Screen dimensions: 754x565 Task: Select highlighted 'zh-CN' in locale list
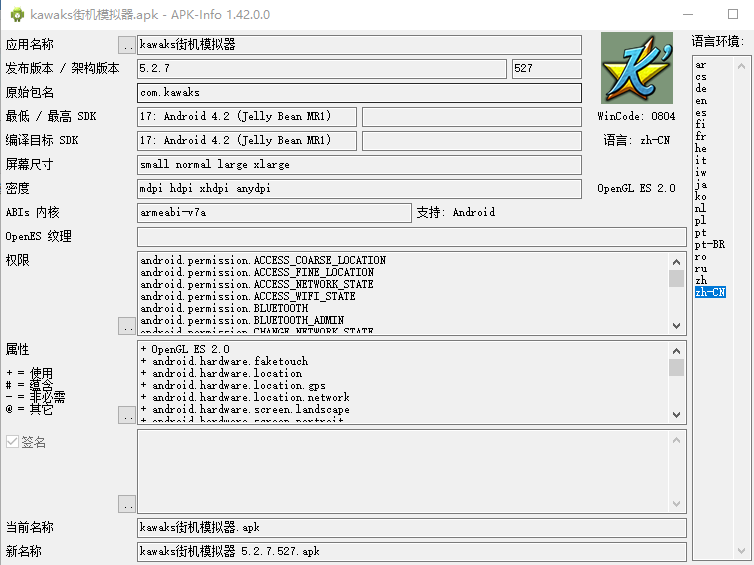(x=710, y=292)
